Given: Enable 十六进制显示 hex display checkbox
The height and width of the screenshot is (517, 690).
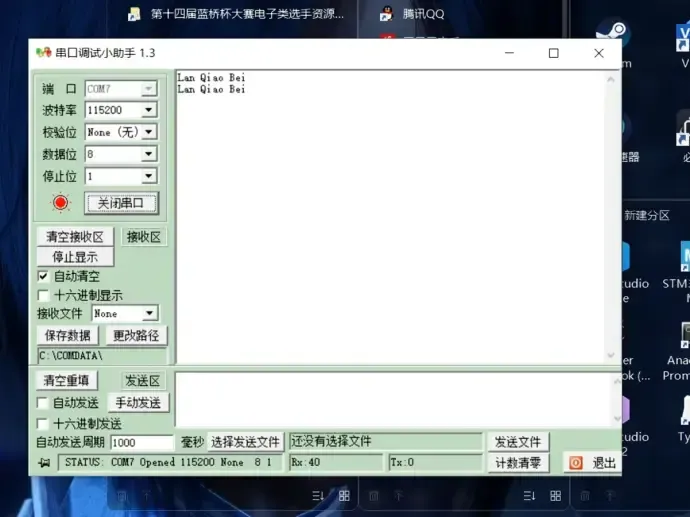Looking at the screenshot, I should 43,296.
